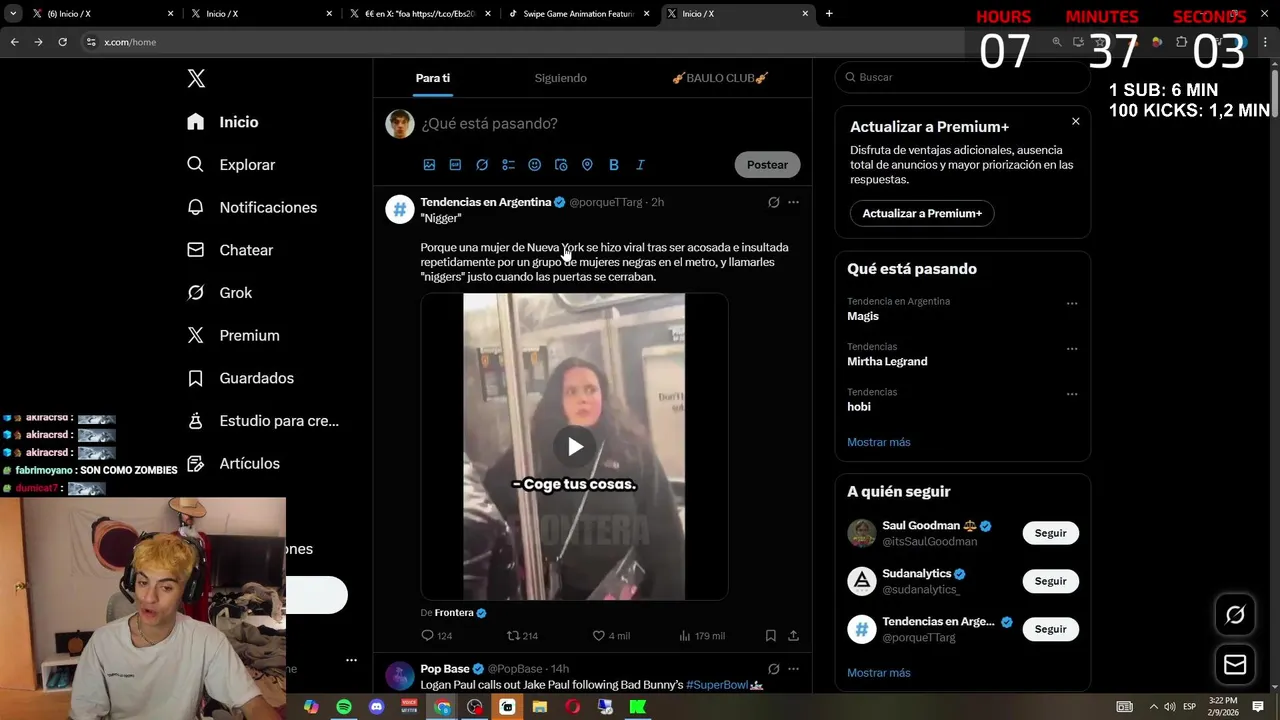Open options for Mirtha Legrand trend
This screenshot has width=1280, height=720.
[1072, 349]
